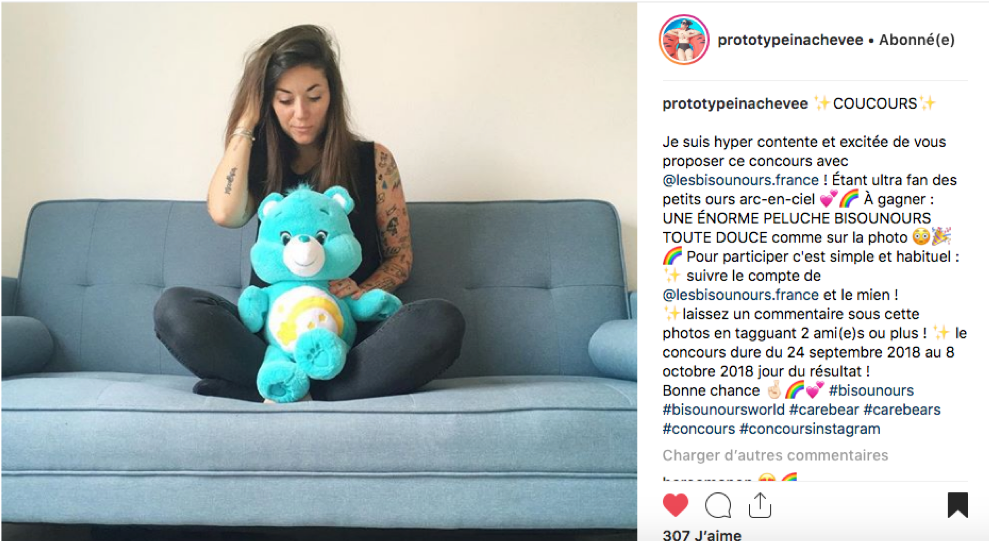Share the post via arrow icon

(x=760, y=505)
